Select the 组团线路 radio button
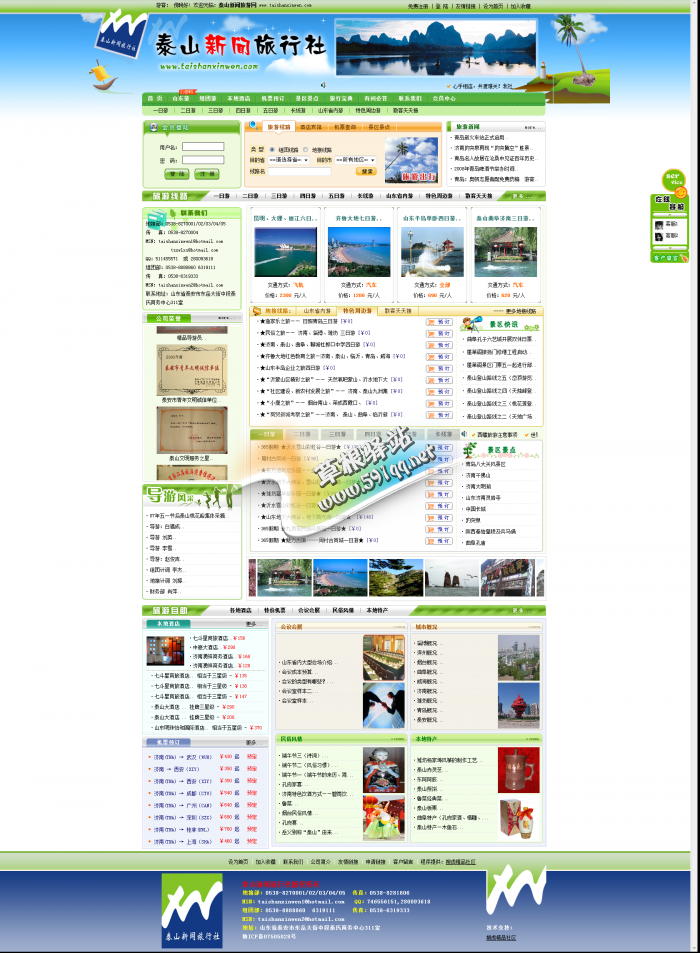The image size is (700, 953). [x=272, y=150]
